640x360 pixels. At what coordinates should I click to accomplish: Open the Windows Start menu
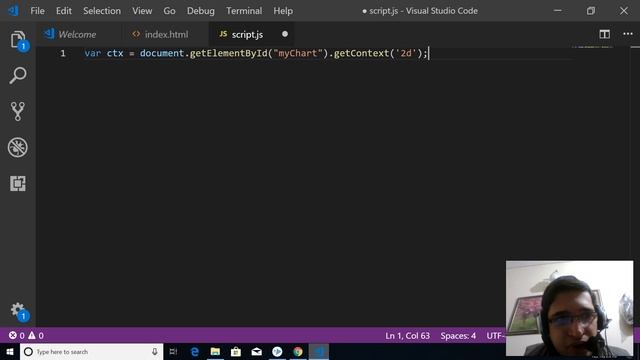[x=10, y=352]
